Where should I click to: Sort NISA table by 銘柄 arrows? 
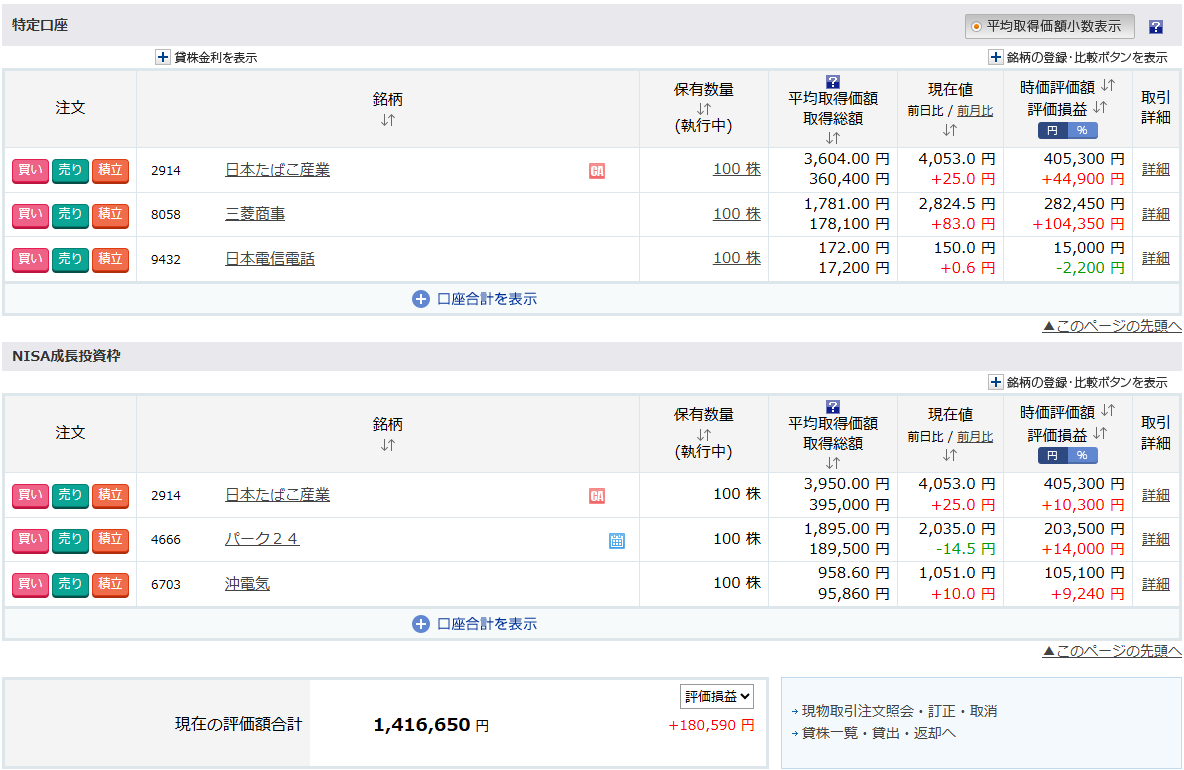pos(387,445)
